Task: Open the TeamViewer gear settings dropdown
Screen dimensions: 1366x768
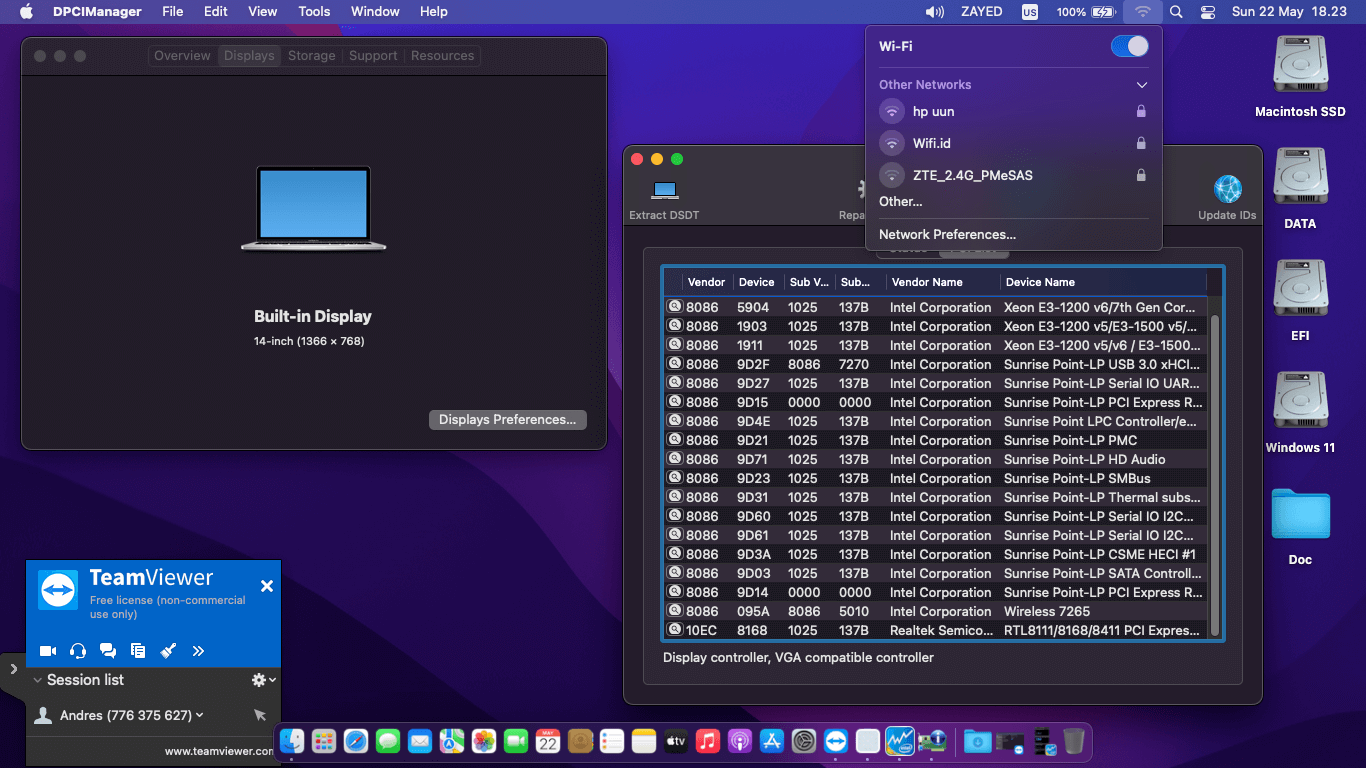Action: (x=264, y=680)
